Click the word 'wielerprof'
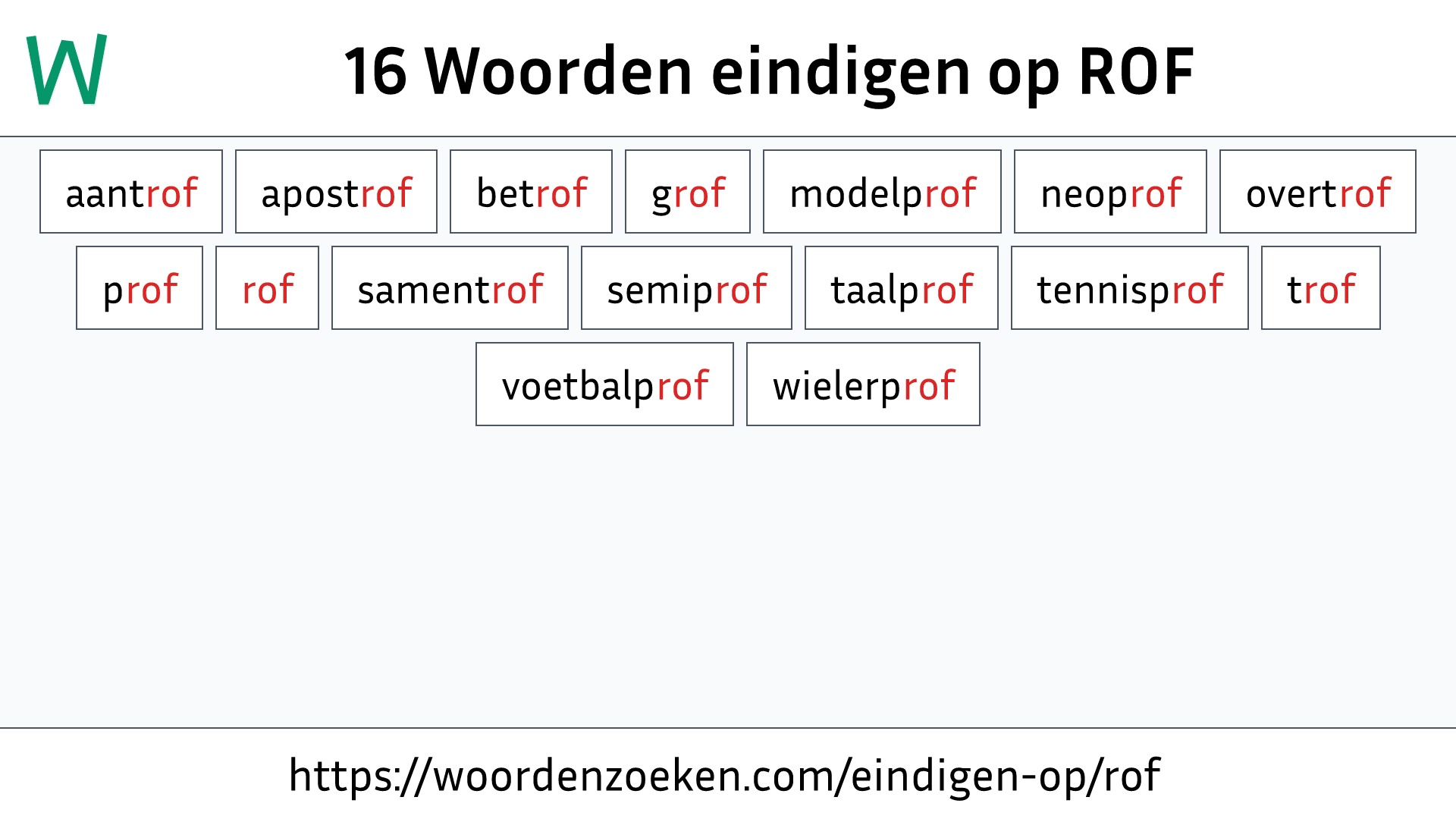 [862, 384]
